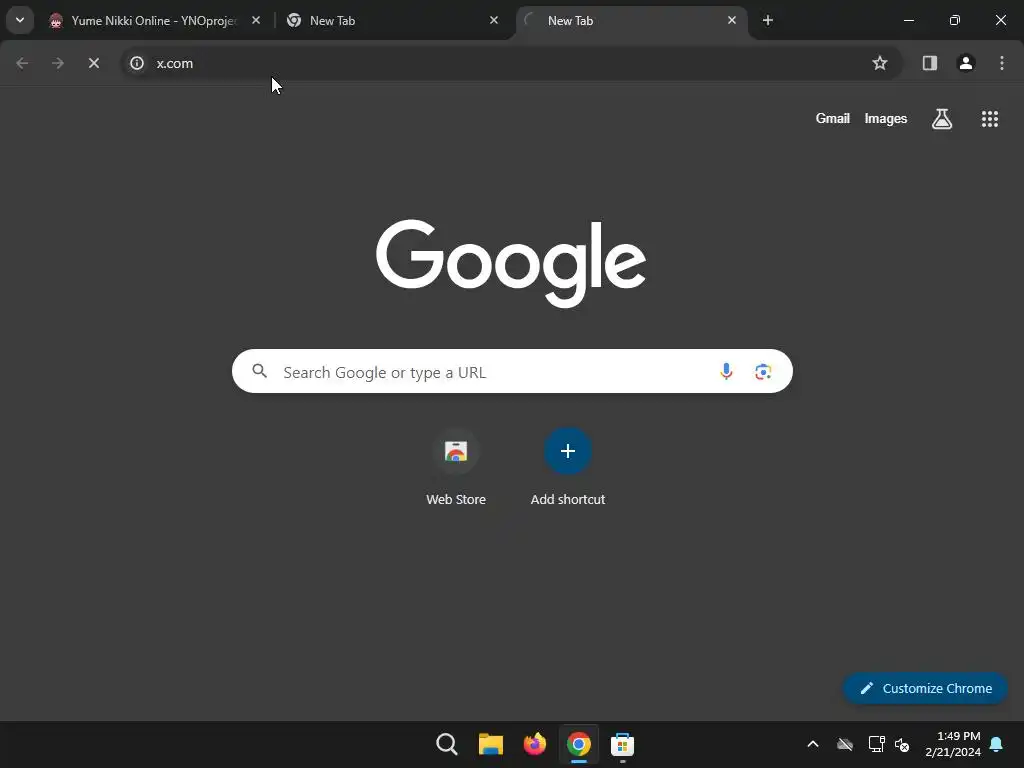1024x768 pixels.
Task: Open the Gmail link
Action: (833, 119)
